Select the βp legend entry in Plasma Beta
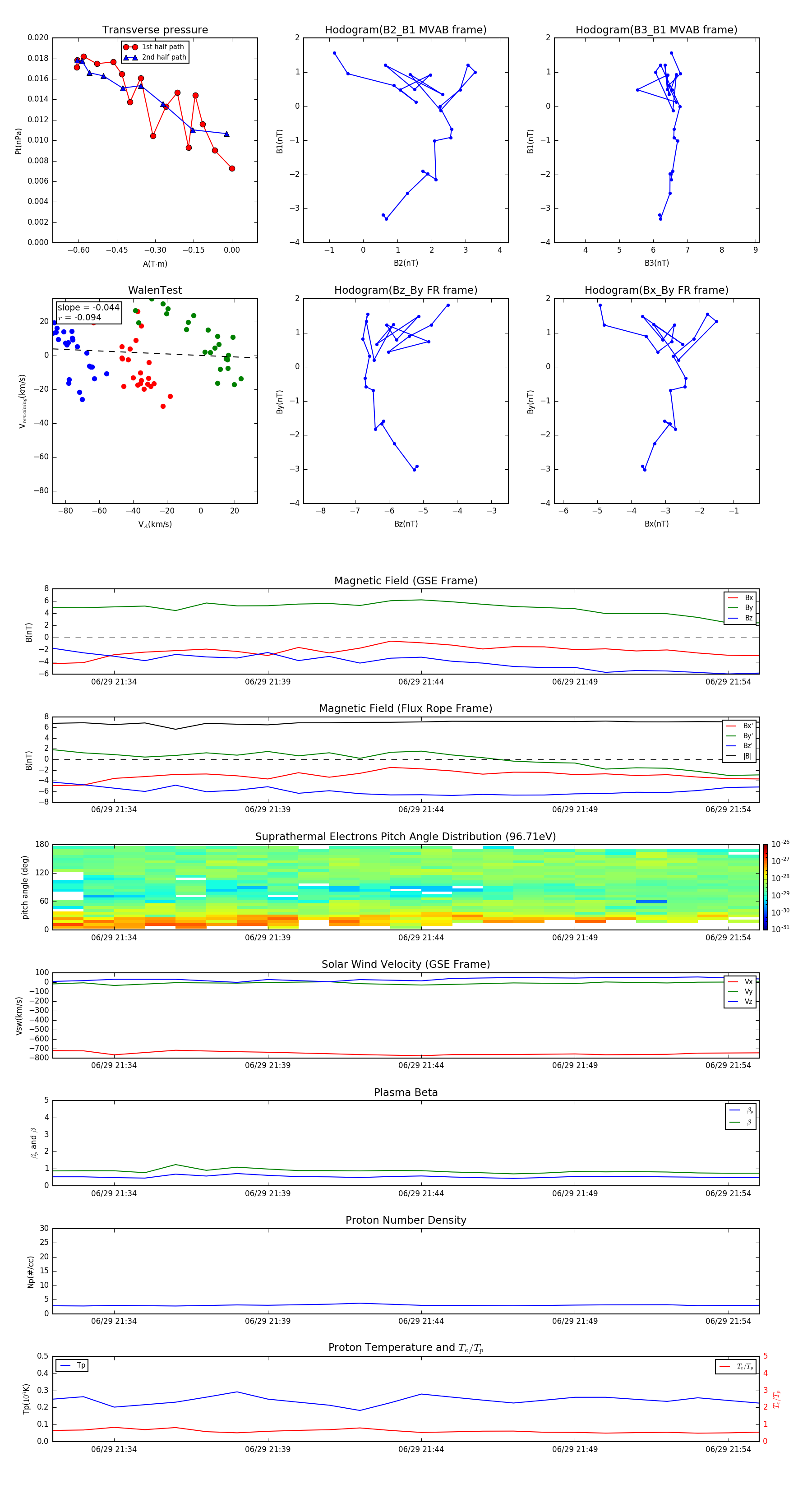812x1489 pixels. (741, 1110)
